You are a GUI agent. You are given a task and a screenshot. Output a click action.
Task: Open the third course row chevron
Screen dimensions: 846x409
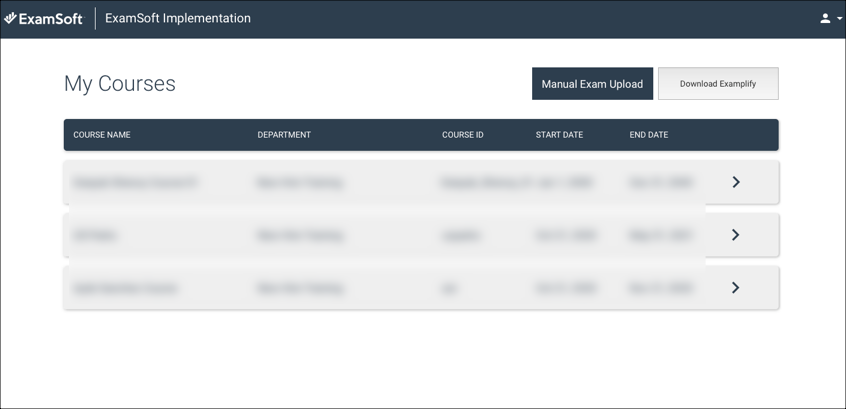coord(735,288)
